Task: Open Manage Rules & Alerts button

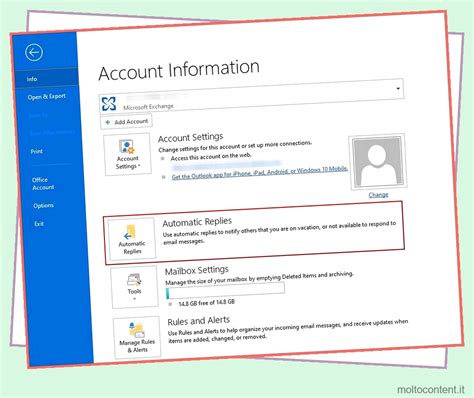Action: 137,337
